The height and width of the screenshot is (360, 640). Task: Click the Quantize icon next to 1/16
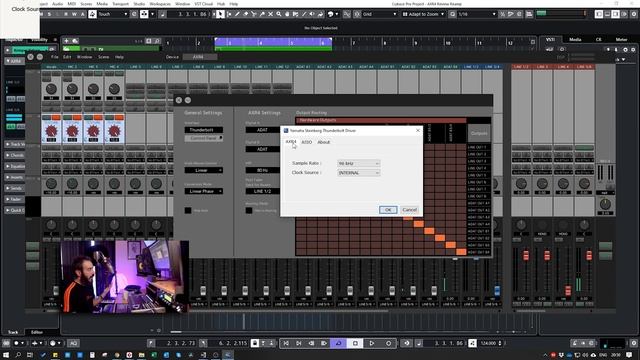tap(452, 14)
